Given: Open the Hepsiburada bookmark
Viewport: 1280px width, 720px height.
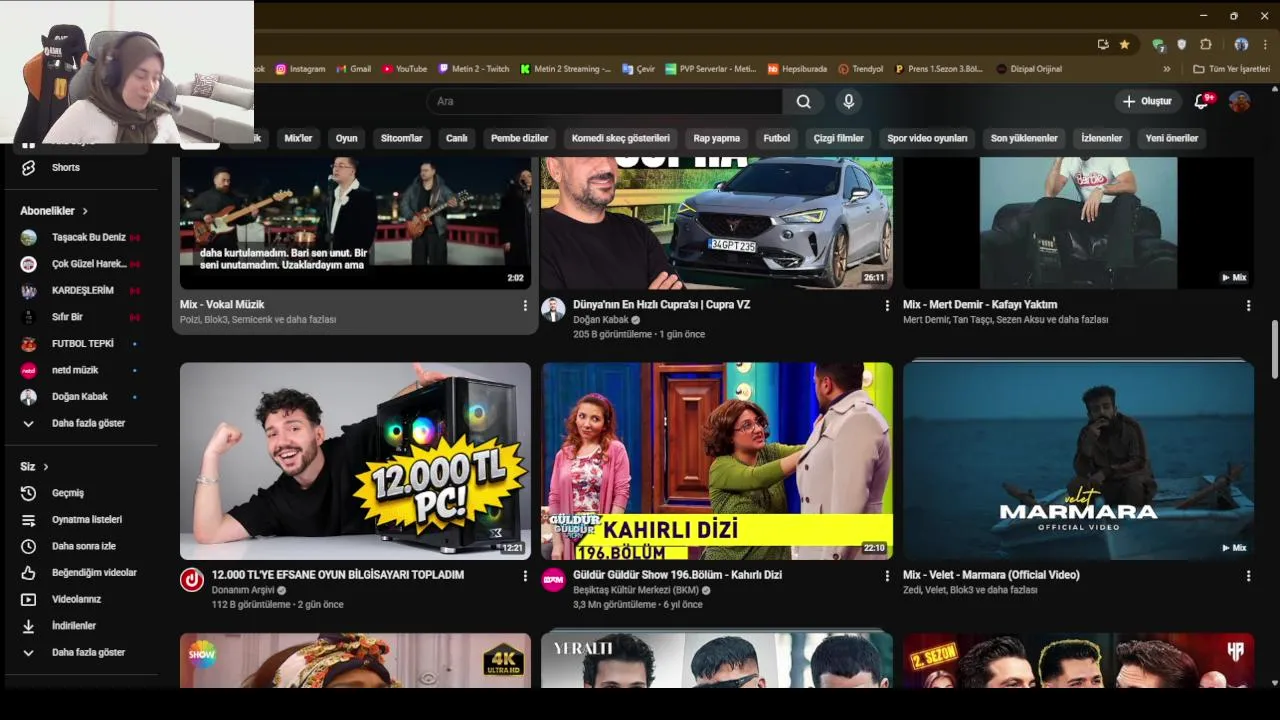Looking at the screenshot, I should coord(797,69).
